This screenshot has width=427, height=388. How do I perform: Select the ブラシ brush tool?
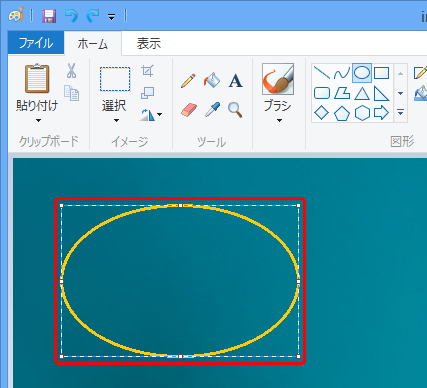278,79
